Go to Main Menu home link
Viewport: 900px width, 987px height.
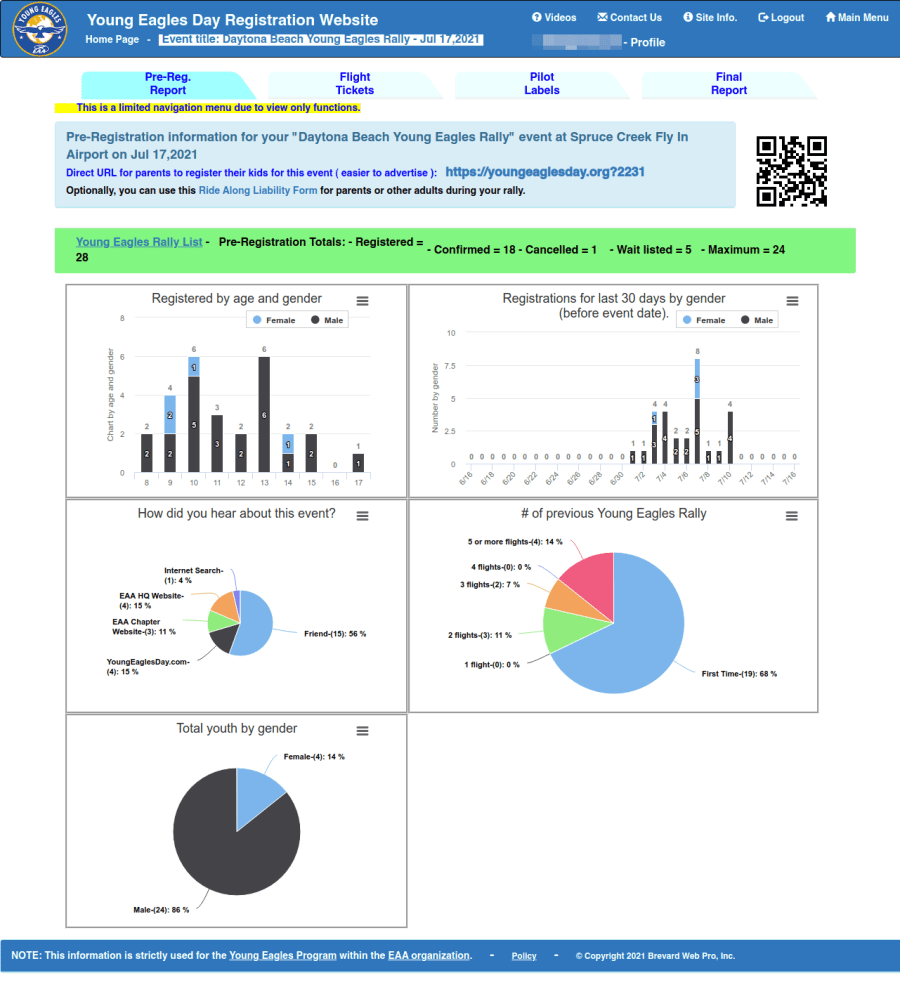click(x=856, y=17)
